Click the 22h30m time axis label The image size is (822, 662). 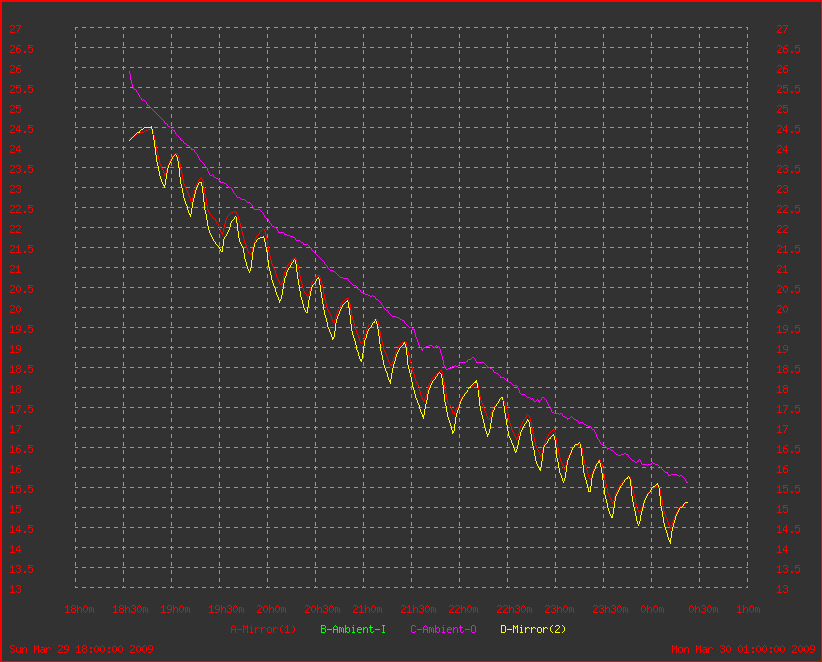point(514,609)
